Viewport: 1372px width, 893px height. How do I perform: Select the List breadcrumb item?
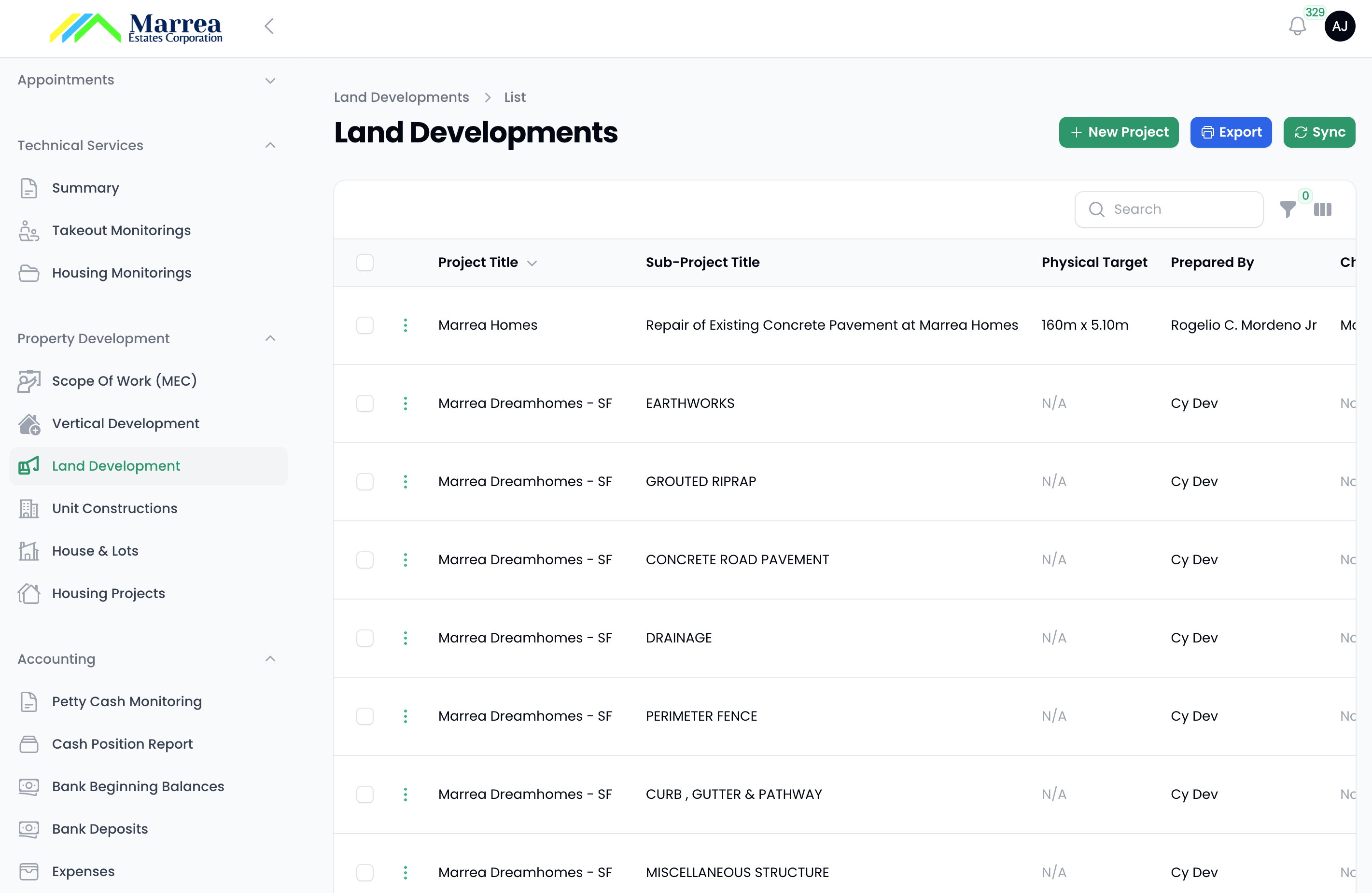pyautogui.click(x=514, y=97)
